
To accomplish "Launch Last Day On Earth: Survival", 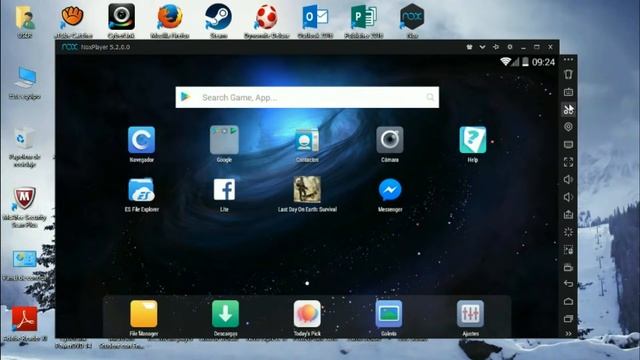I will tap(307, 189).
